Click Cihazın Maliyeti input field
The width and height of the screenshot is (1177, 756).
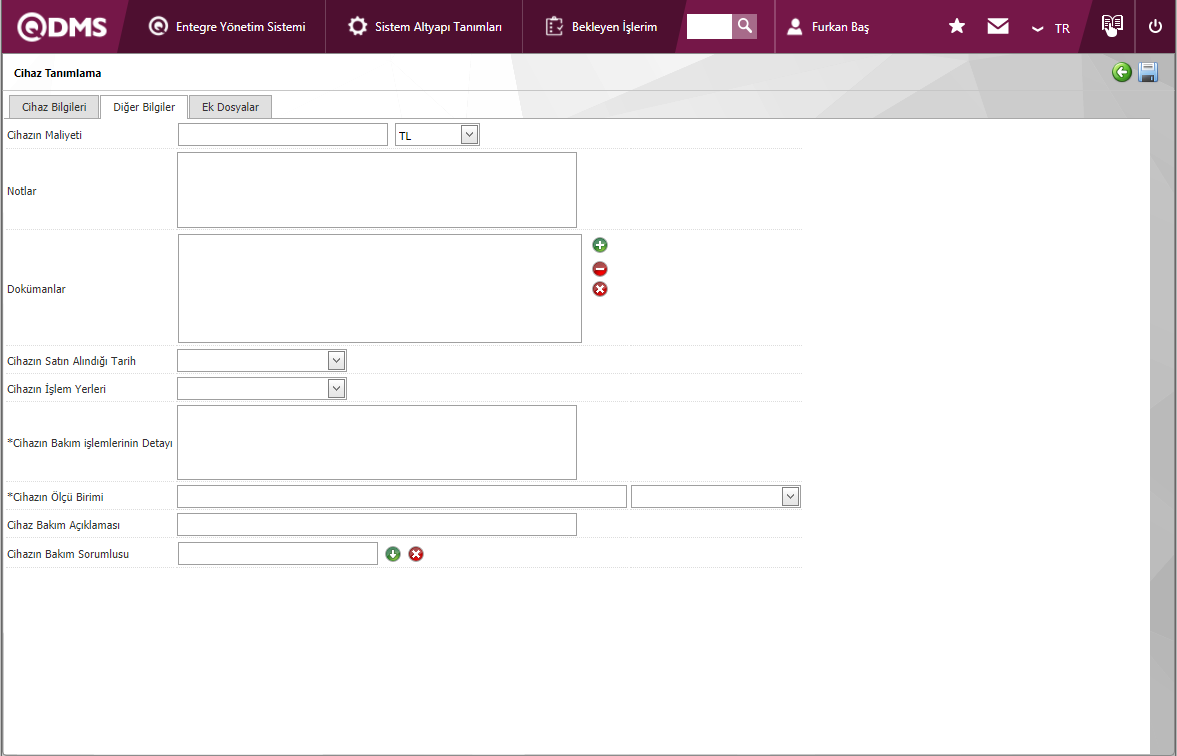[283, 134]
